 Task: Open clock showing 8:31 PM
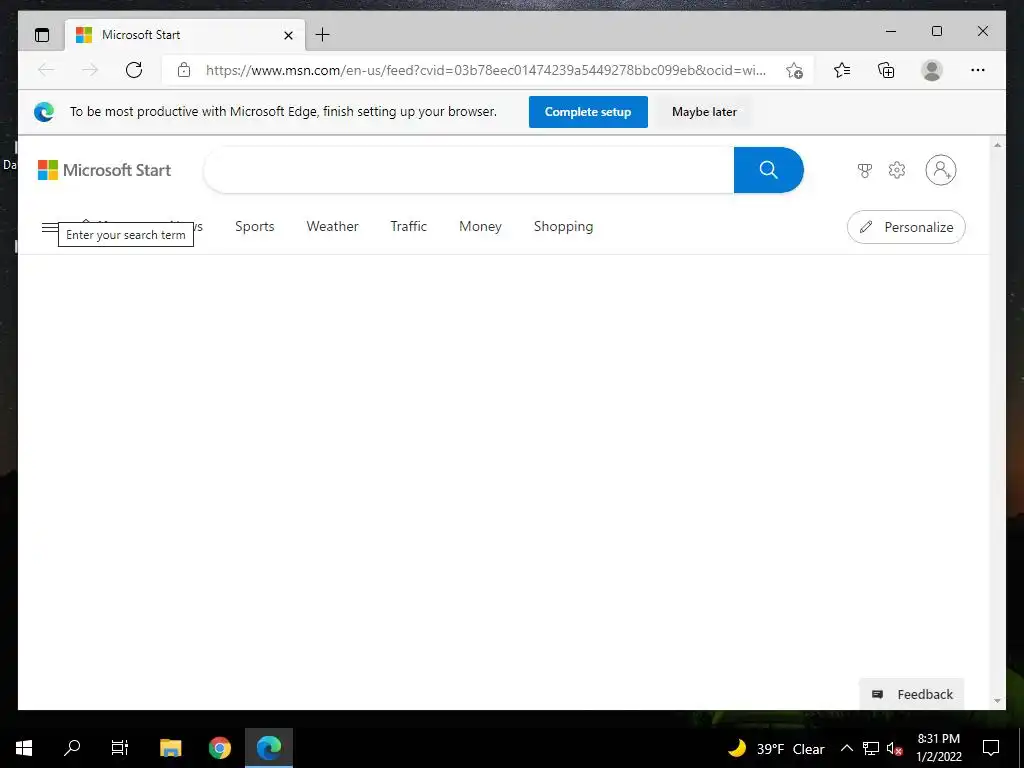click(x=938, y=748)
